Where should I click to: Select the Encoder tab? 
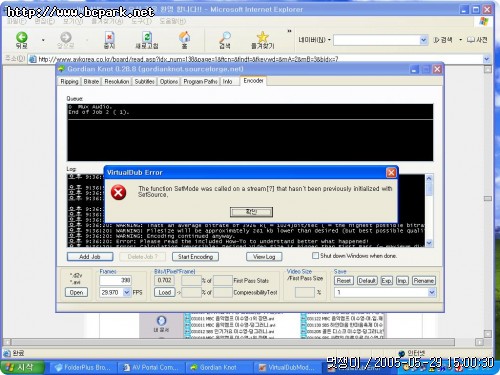coord(253,81)
